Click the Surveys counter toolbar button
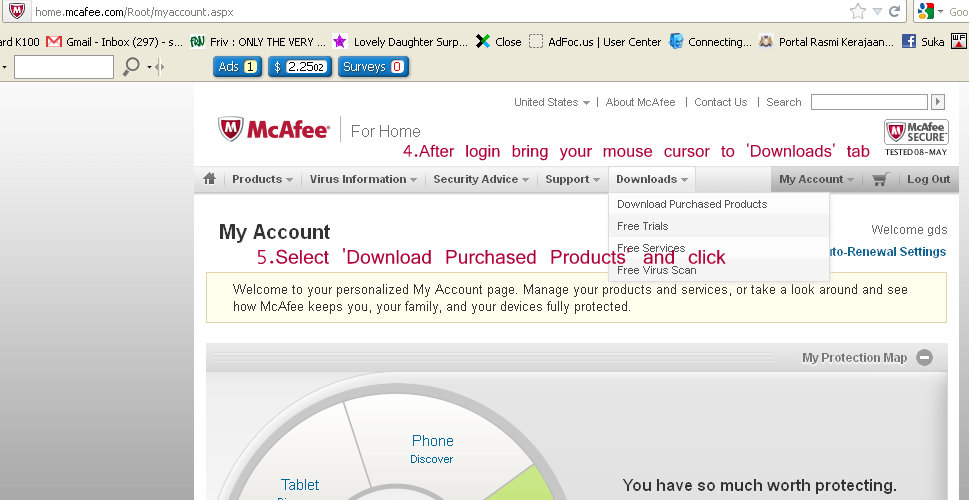Screen dimensions: 969x500 (373, 67)
